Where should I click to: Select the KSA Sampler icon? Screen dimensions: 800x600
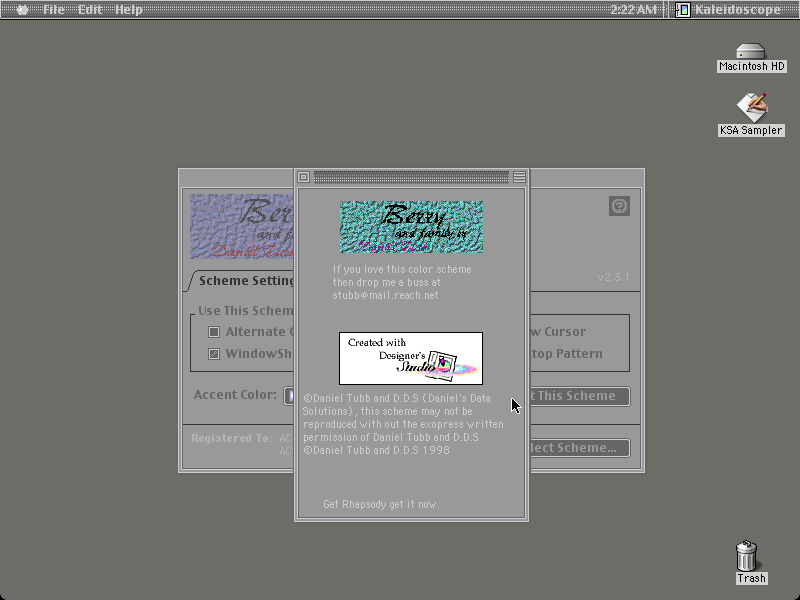pyautogui.click(x=751, y=114)
